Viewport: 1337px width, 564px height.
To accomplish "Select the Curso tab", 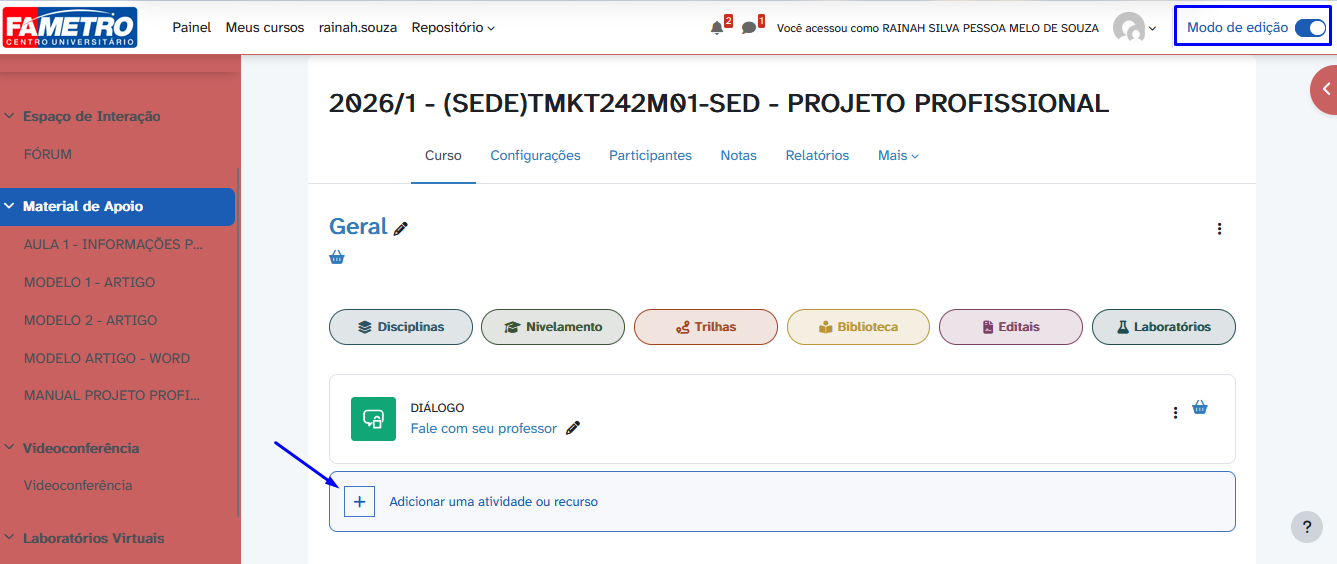I will (x=443, y=155).
